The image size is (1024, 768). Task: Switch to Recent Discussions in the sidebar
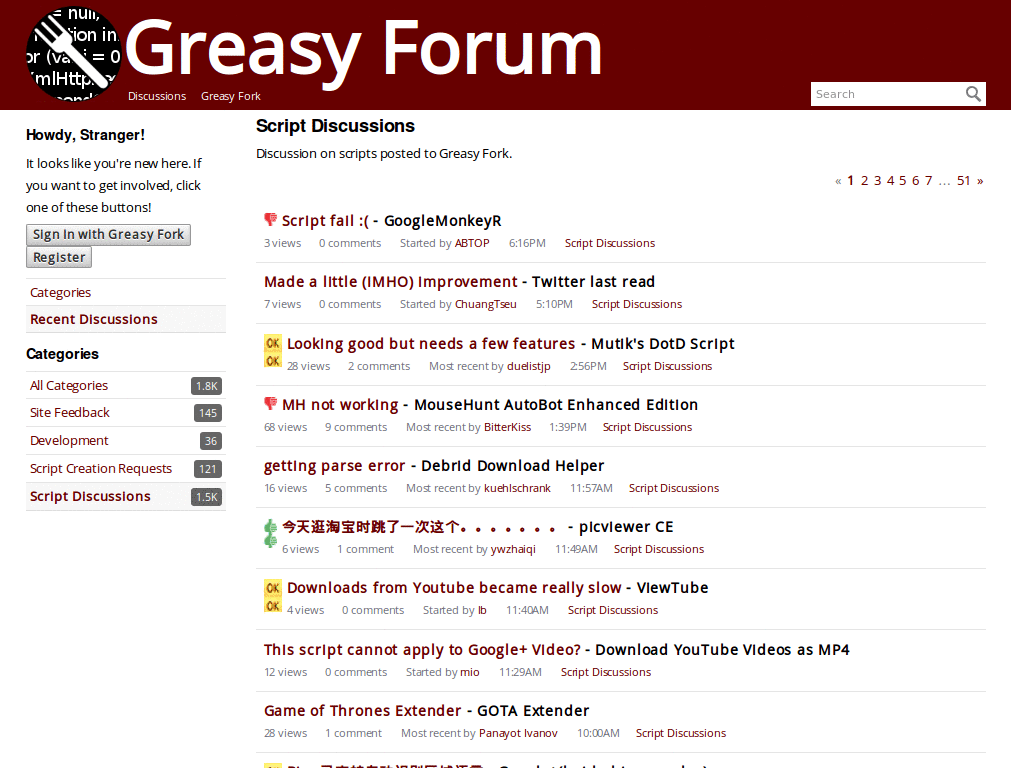pyautogui.click(x=93, y=319)
